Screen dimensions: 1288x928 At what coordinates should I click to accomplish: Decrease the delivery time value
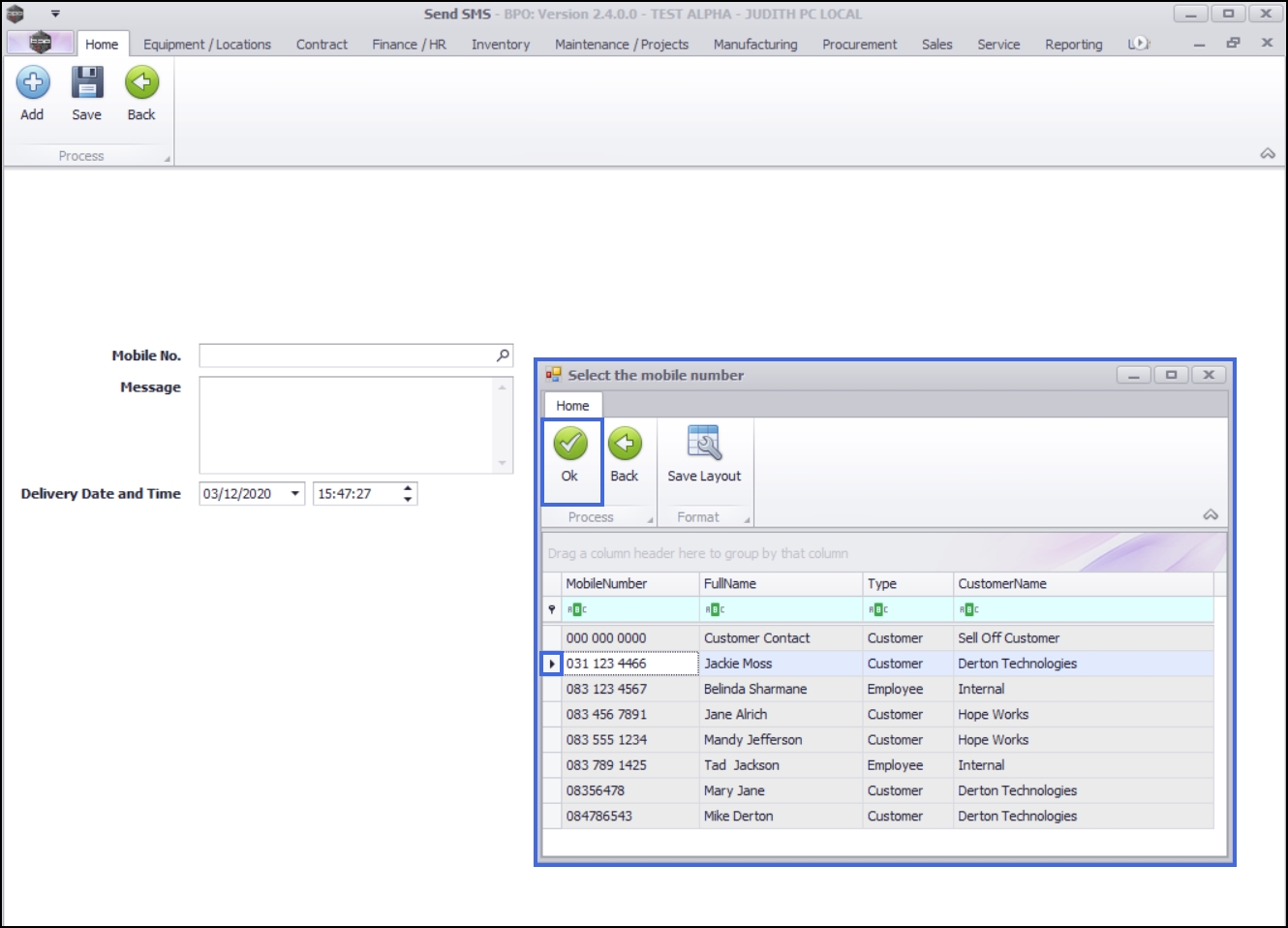(408, 500)
